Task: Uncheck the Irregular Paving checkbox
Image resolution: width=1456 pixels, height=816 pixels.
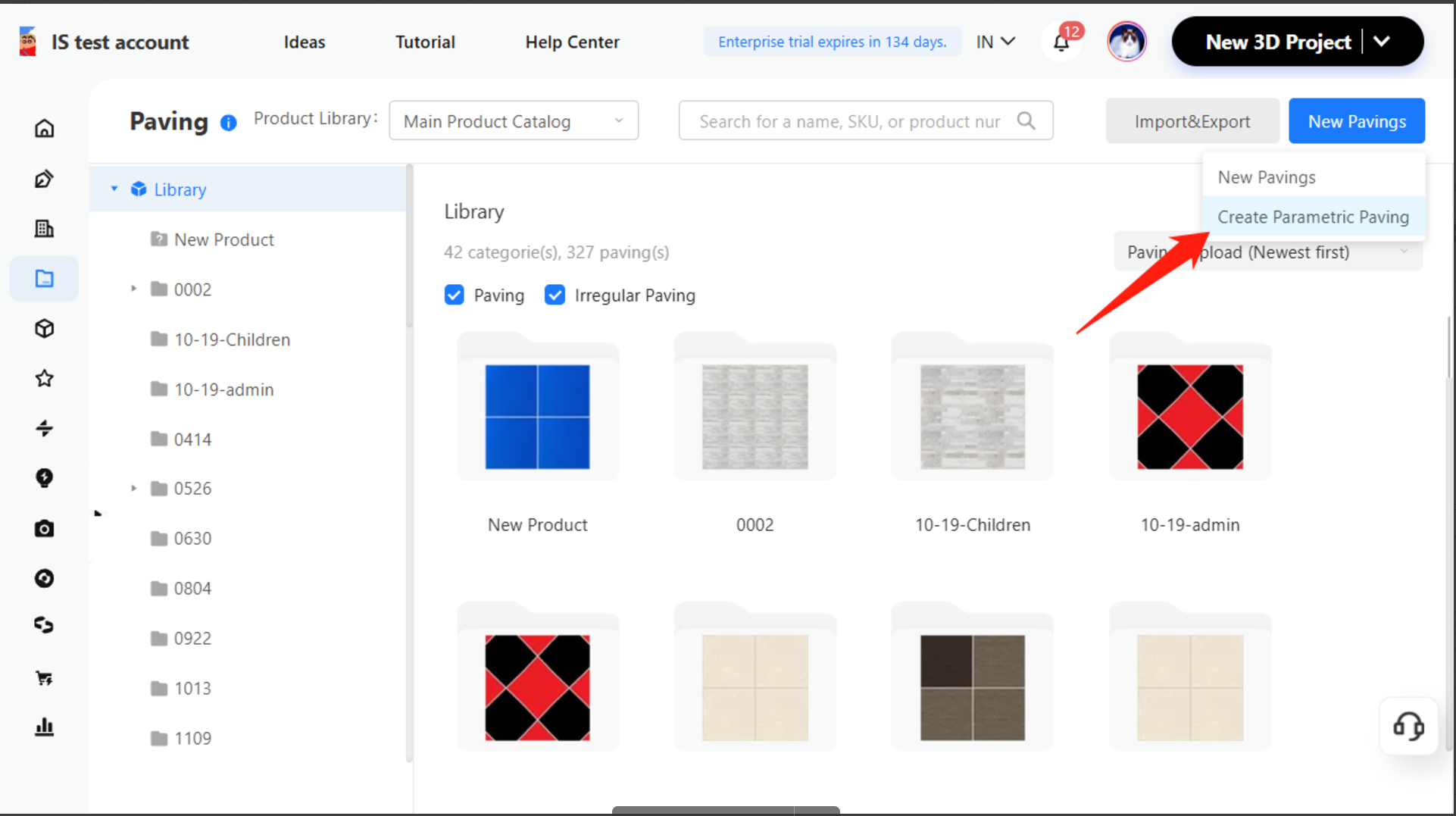Action: [x=555, y=295]
